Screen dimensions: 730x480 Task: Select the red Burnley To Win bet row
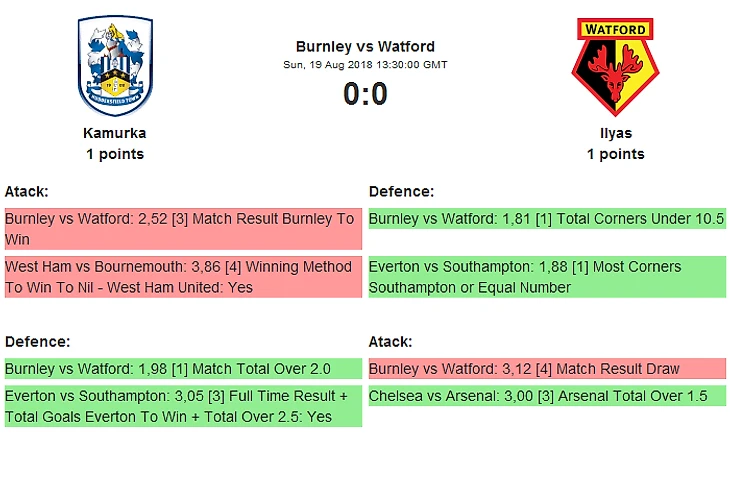click(183, 229)
